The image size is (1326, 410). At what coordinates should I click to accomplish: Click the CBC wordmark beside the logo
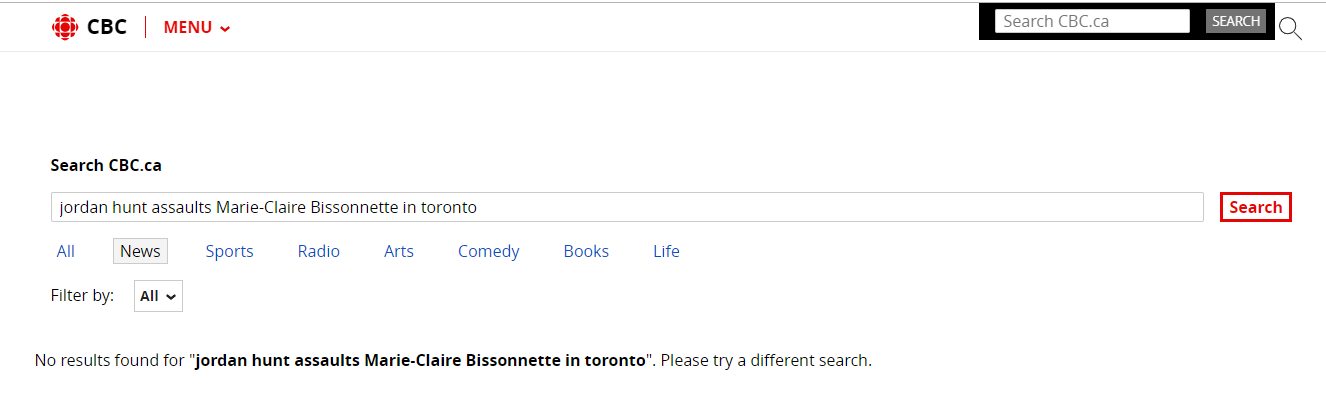(x=106, y=27)
